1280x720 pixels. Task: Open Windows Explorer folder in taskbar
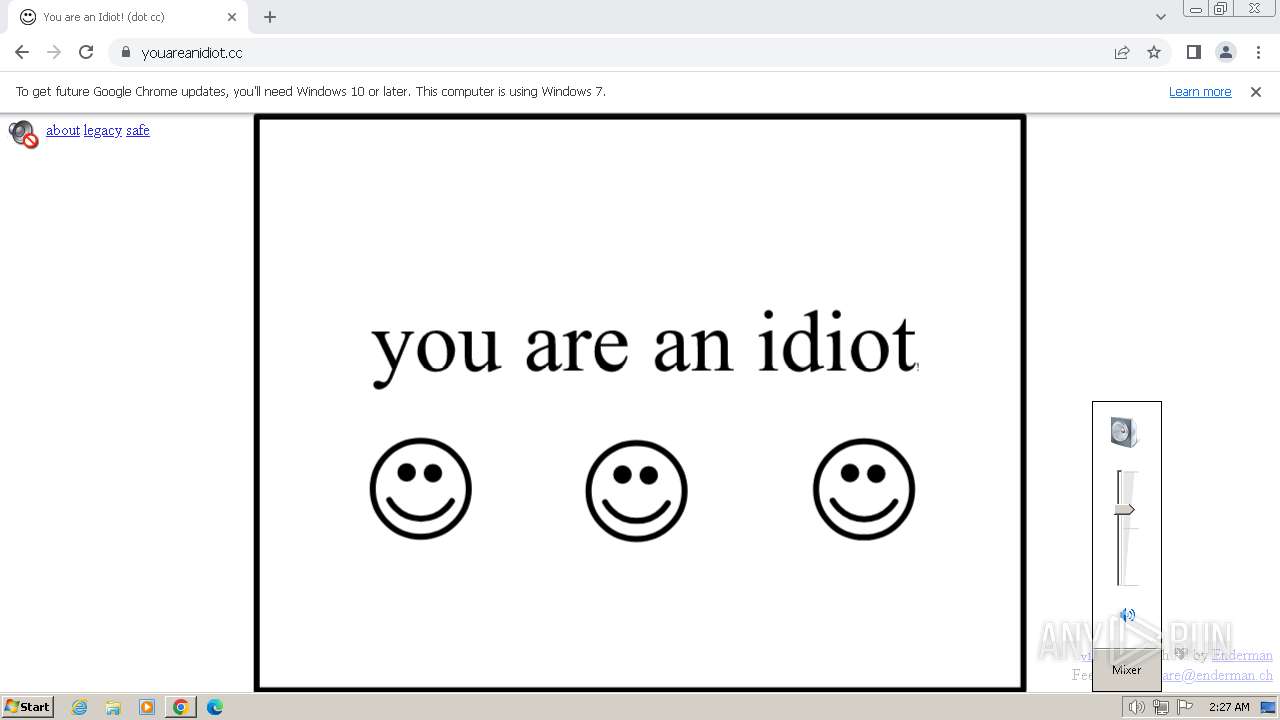(113, 707)
